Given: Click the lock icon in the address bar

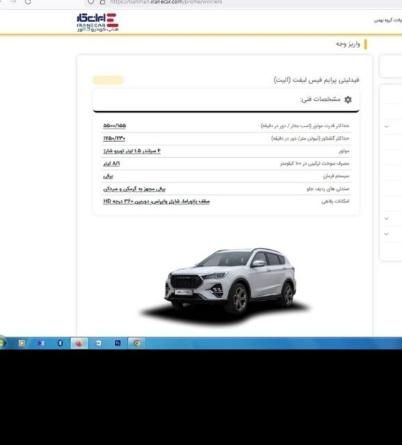Looking at the screenshot, I should pyautogui.click(x=102, y=2).
